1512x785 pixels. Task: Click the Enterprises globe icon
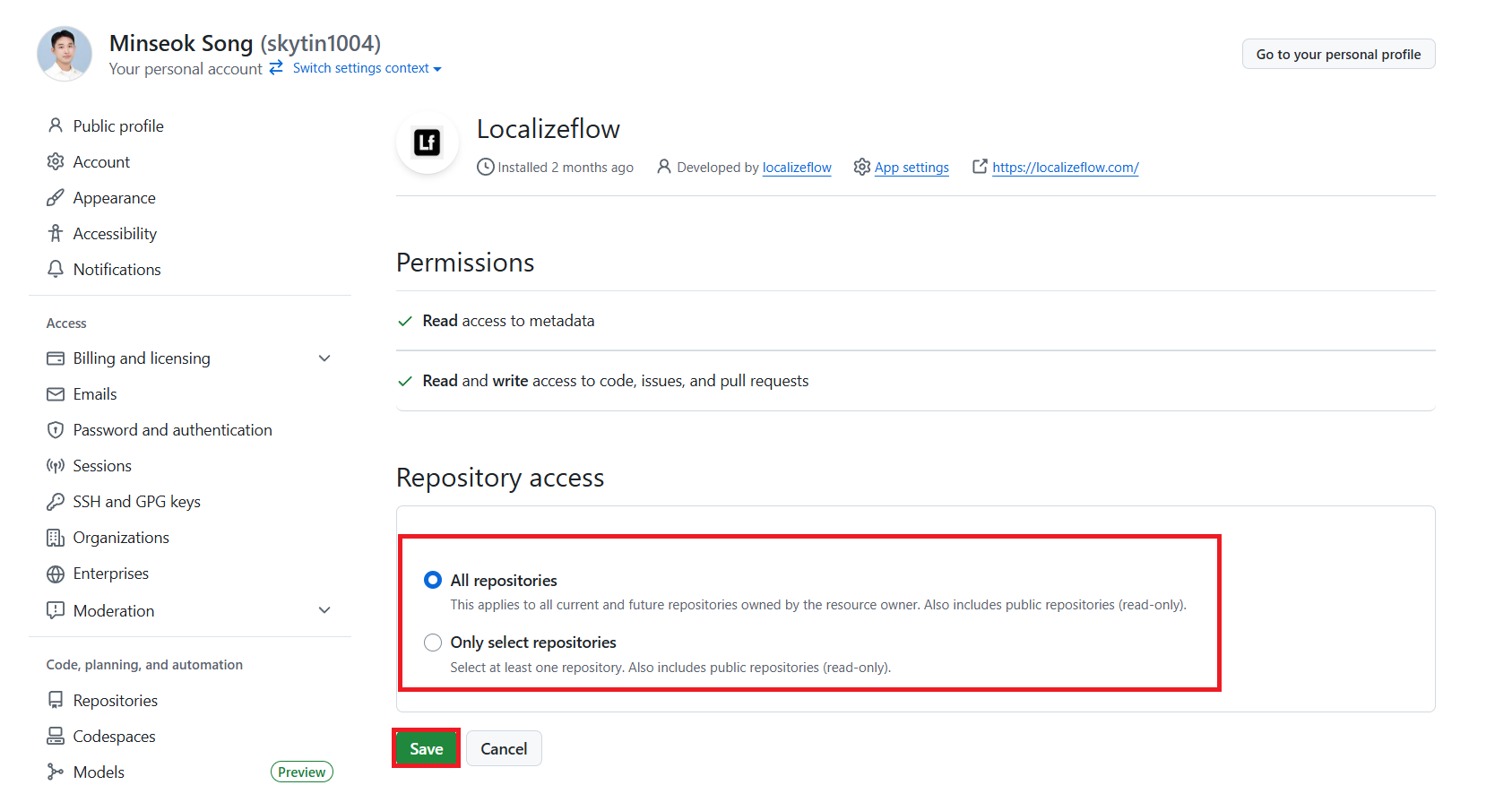(x=56, y=574)
